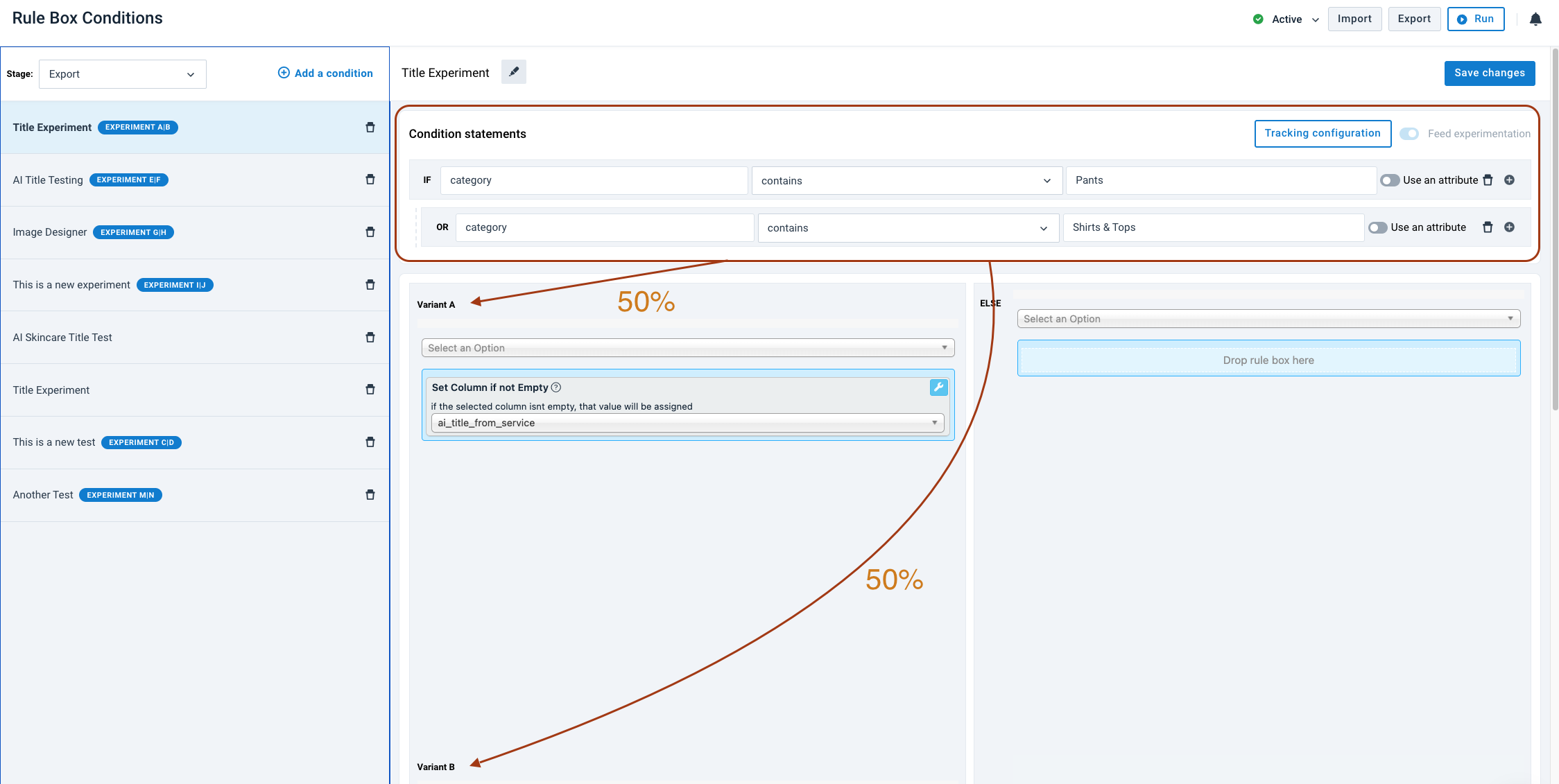Image resolution: width=1559 pixels, height=784 pixels.
Task: Open Variant A Select an Option dropdown
Action: point(688,348)
